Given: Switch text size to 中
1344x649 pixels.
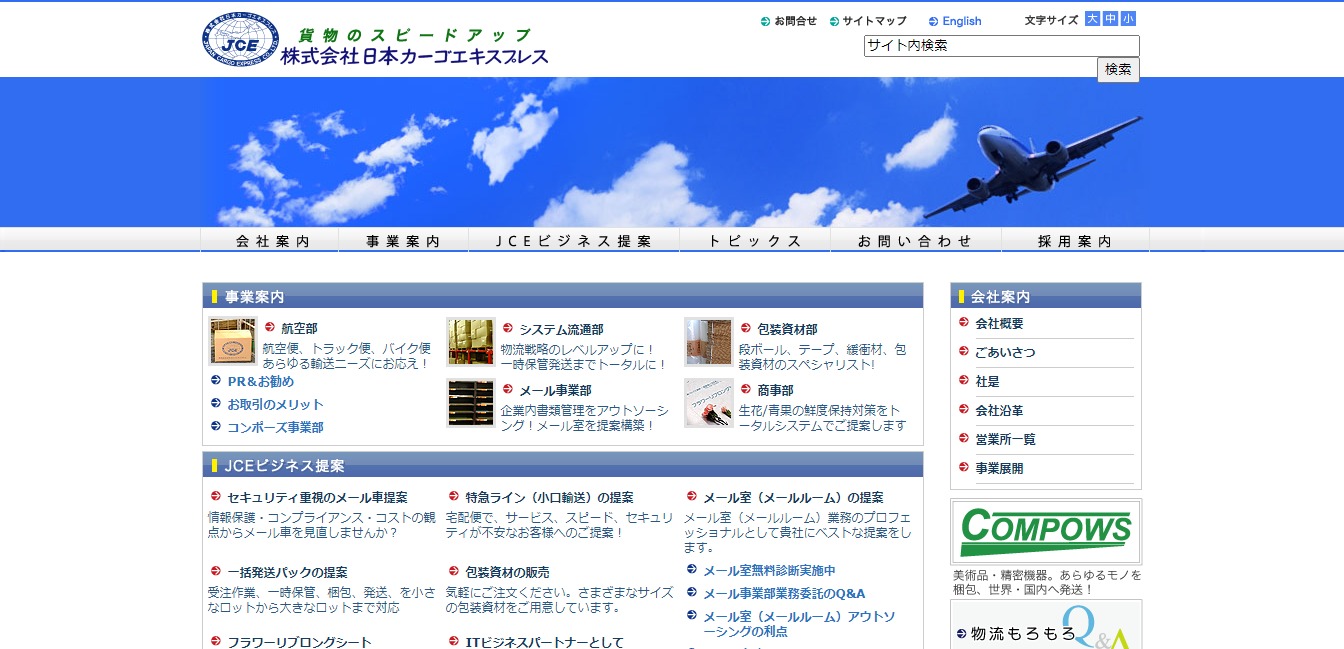Looking at the screenshot, I should tap(1111, 17).
